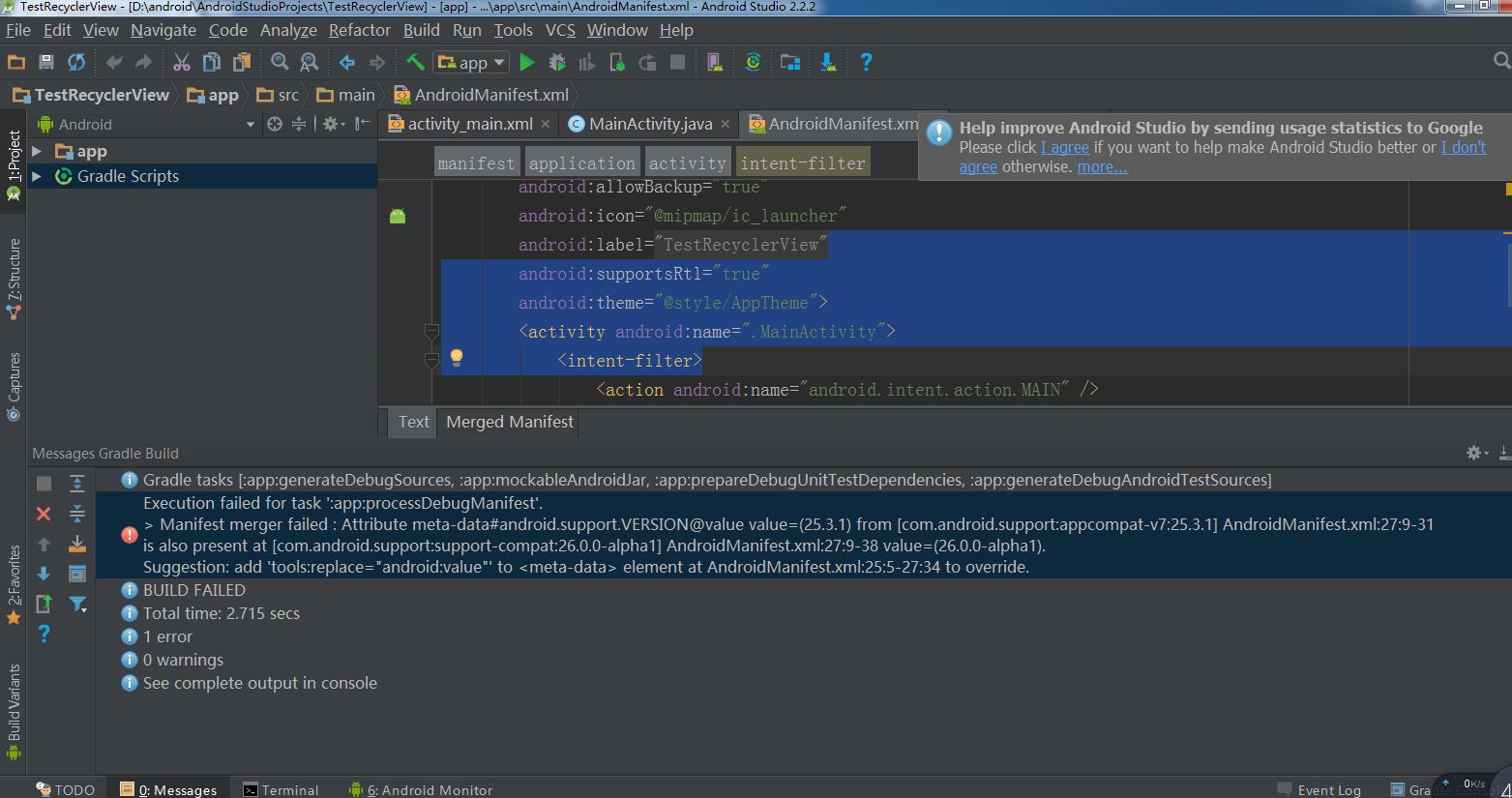Image resolution: width=1512 pixels, height=798 pixels.
Task: Open Replace with the magnifier-A icon
Action: click(x=310, y=63)
